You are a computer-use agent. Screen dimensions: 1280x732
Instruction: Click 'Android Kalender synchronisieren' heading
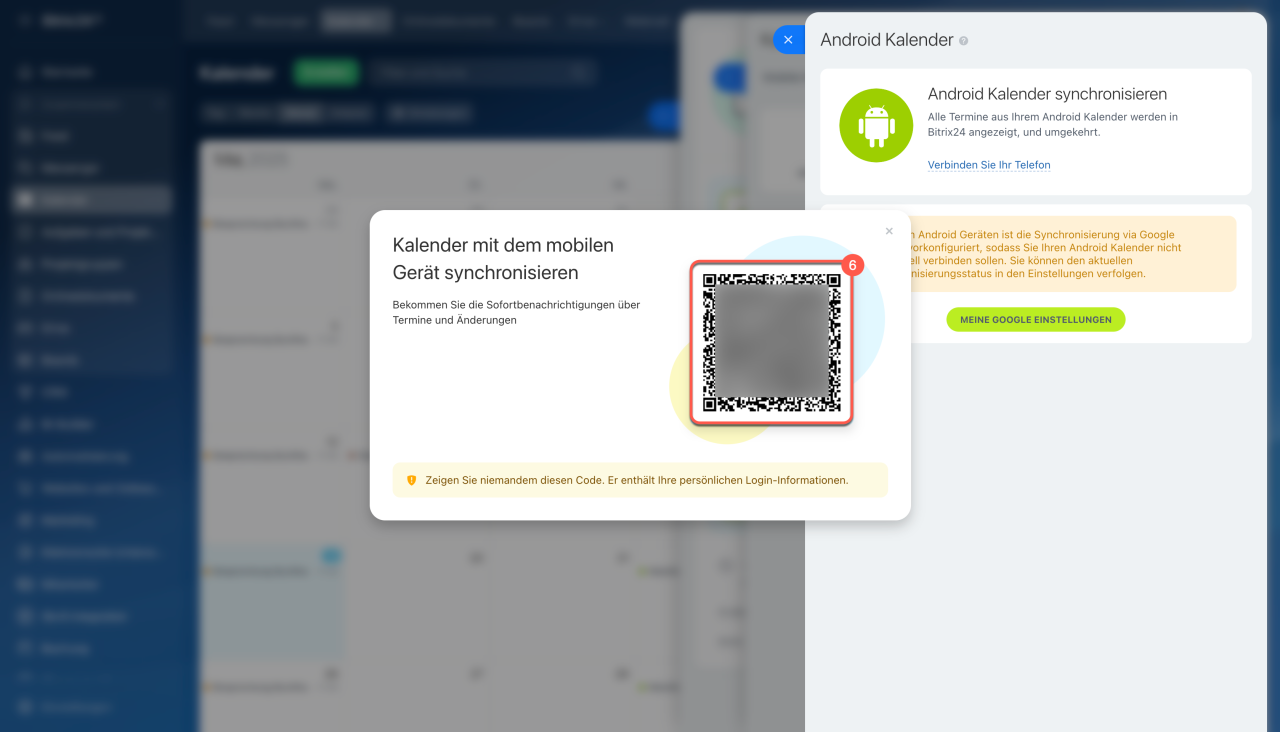coord(1047,94)
